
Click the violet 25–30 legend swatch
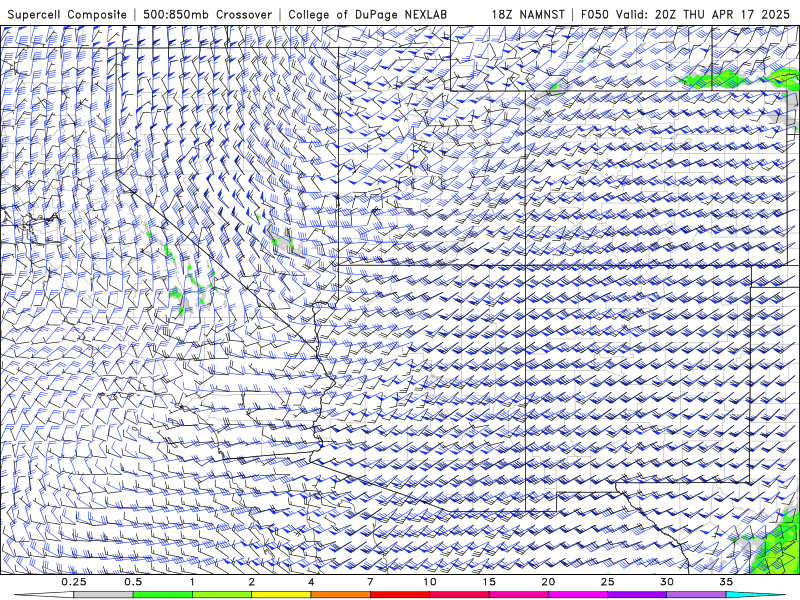(x=637, y=595)
